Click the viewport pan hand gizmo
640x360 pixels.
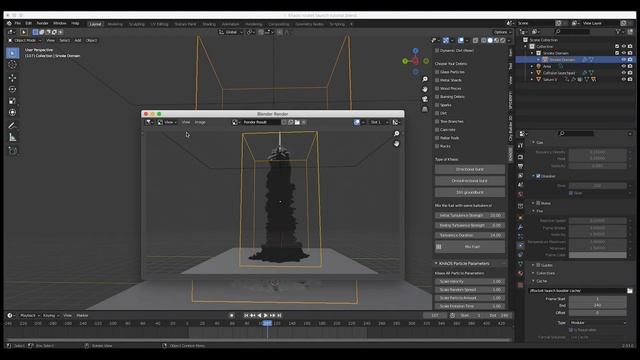[425, 89]
